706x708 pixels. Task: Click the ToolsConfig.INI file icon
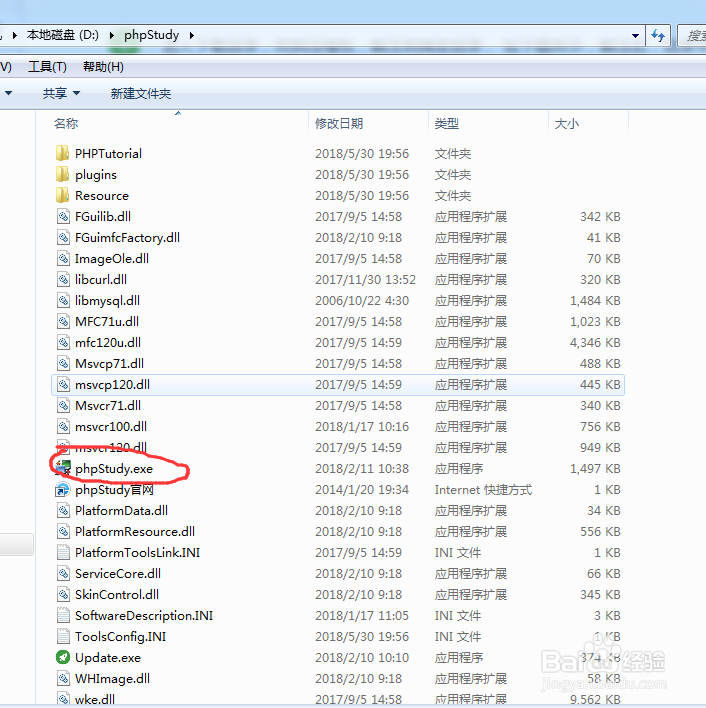click(63, 636)
